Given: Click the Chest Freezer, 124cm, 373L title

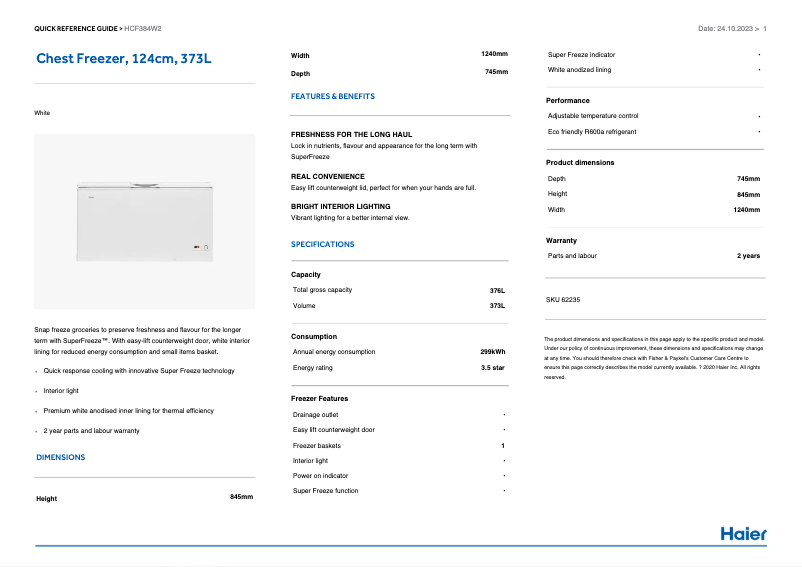Looking at the screenshot, I should point(123,59).
